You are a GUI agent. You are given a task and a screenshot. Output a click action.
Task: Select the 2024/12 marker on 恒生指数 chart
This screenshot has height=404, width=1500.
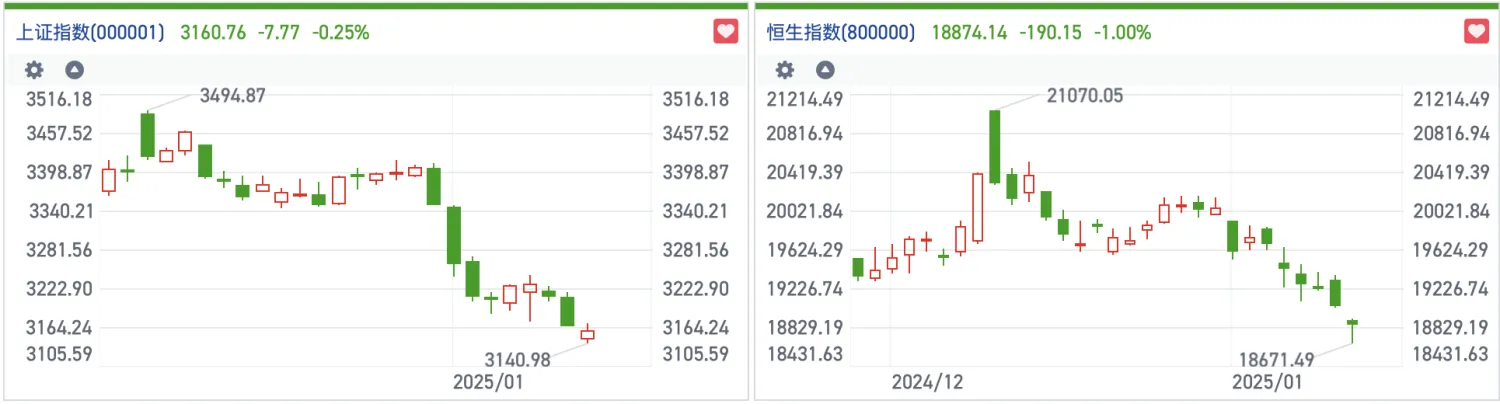(927, 382)
